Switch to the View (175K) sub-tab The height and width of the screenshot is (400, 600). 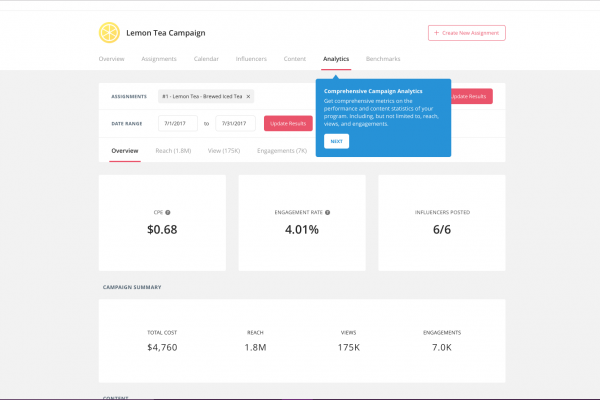pyautogui.click(x=224, y=151)
